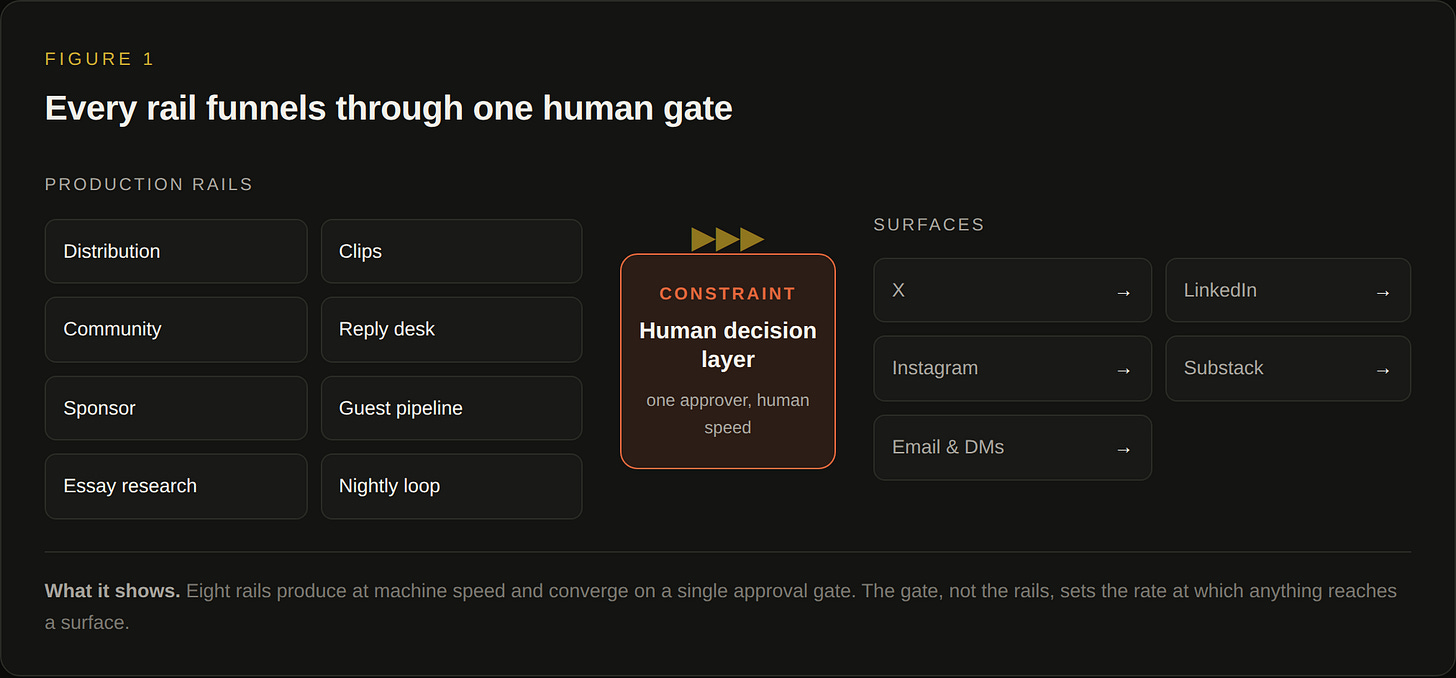Click the Essay research rail card
The height and width of the screenshot is (678, 1456).
pos(176,486)
